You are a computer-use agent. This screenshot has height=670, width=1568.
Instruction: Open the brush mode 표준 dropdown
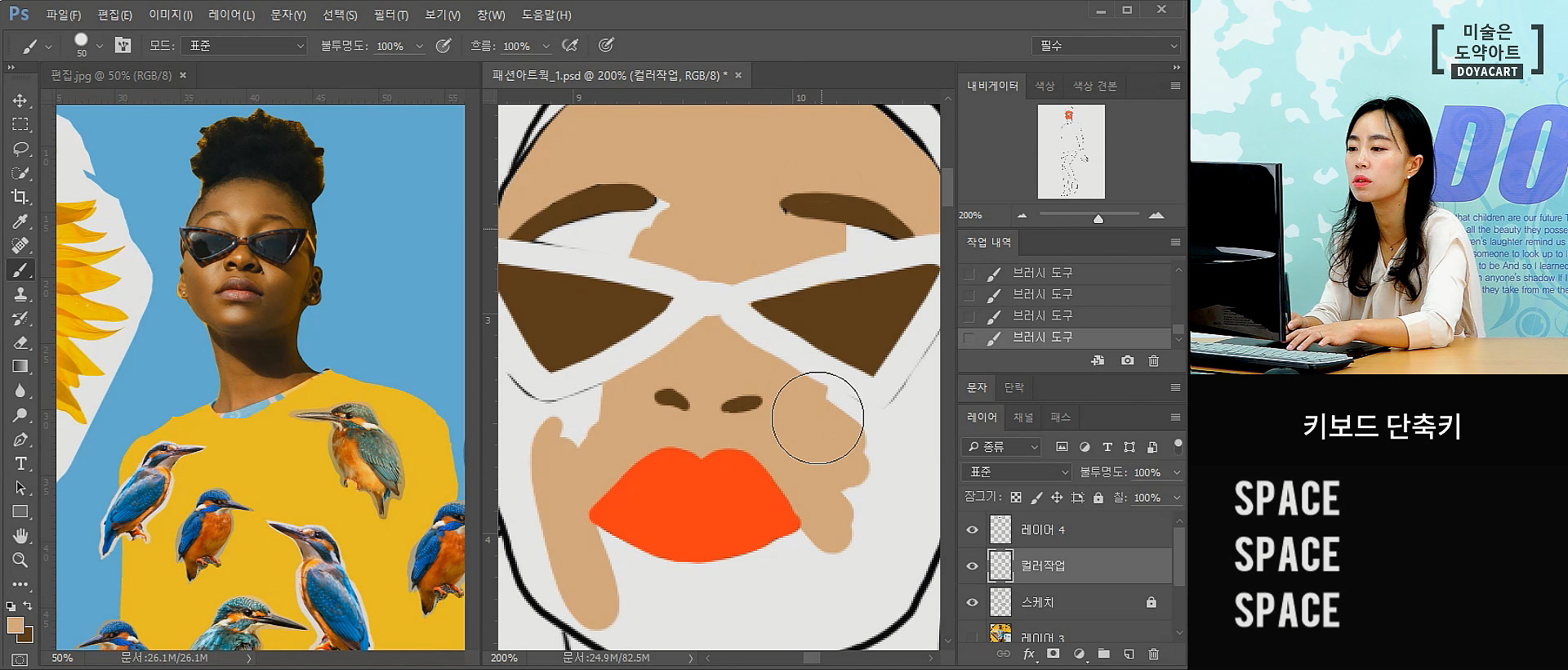(x=244, y=46)
